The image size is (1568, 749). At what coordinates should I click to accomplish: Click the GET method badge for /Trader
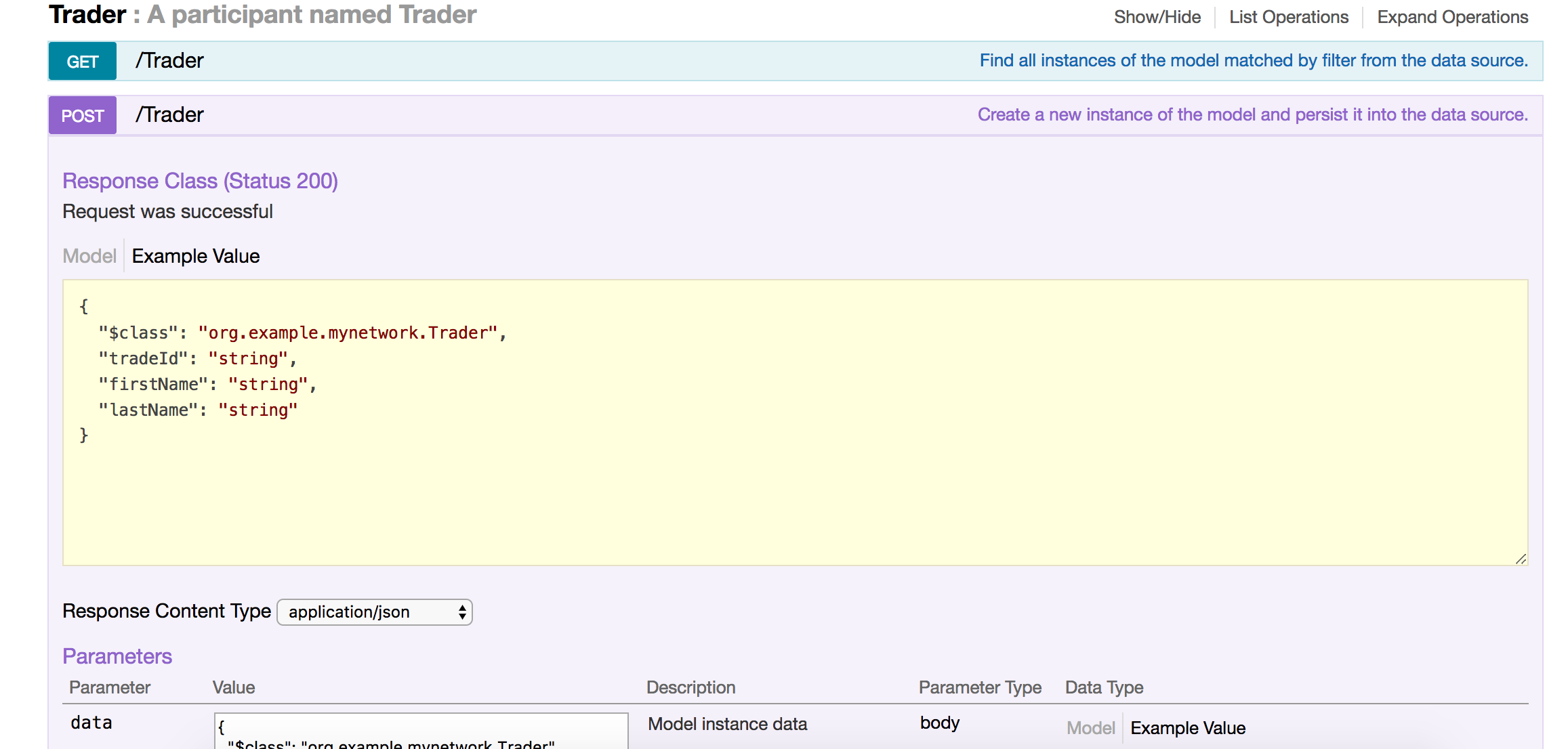coord(83,62)
